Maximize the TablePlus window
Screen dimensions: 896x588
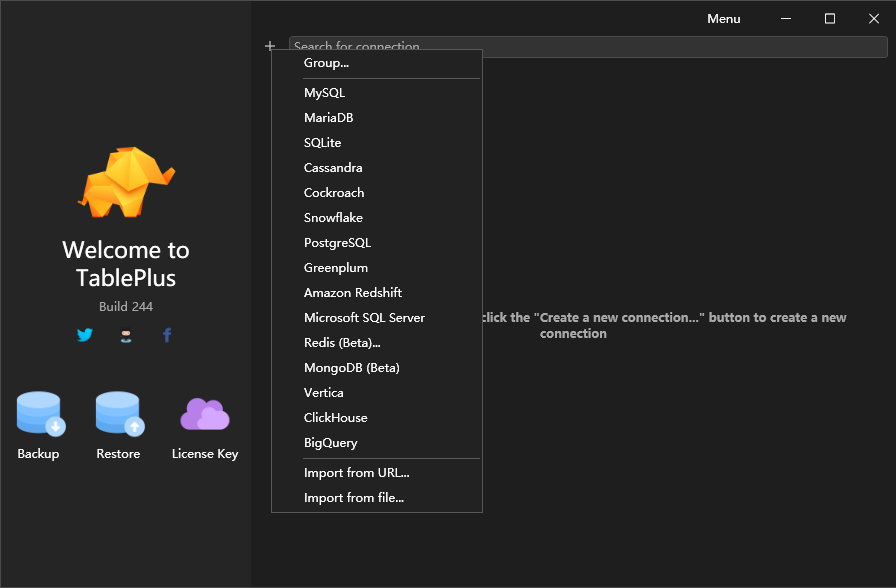pos(830,19)
